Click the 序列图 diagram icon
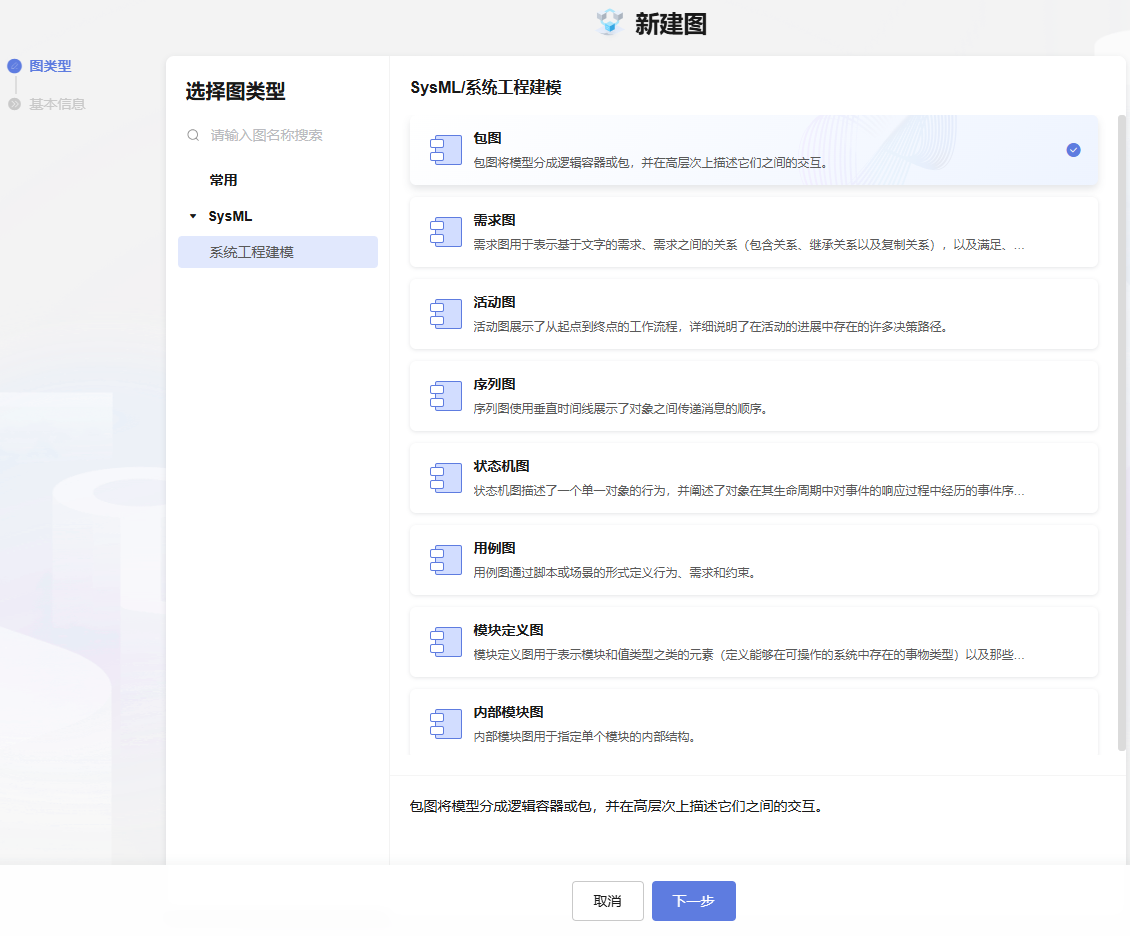The image size is (1130, 936). 445,396
